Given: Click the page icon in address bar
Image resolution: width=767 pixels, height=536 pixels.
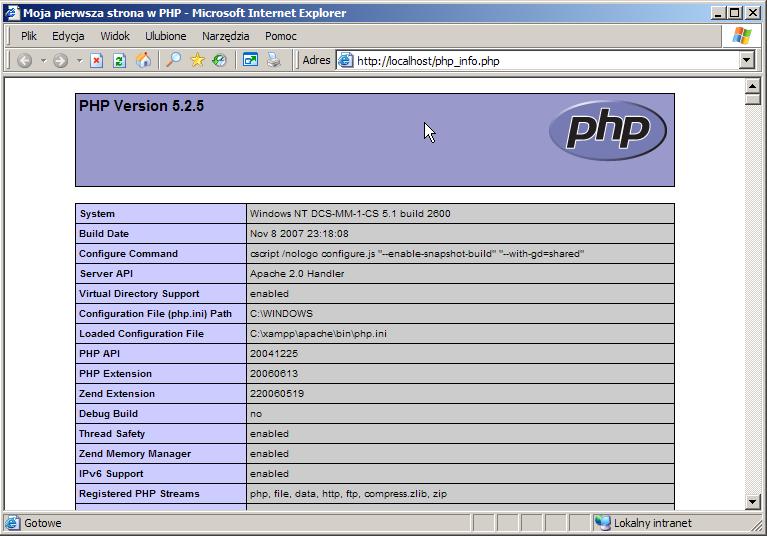Looking at the screenshot, I should tap(345, 61).
